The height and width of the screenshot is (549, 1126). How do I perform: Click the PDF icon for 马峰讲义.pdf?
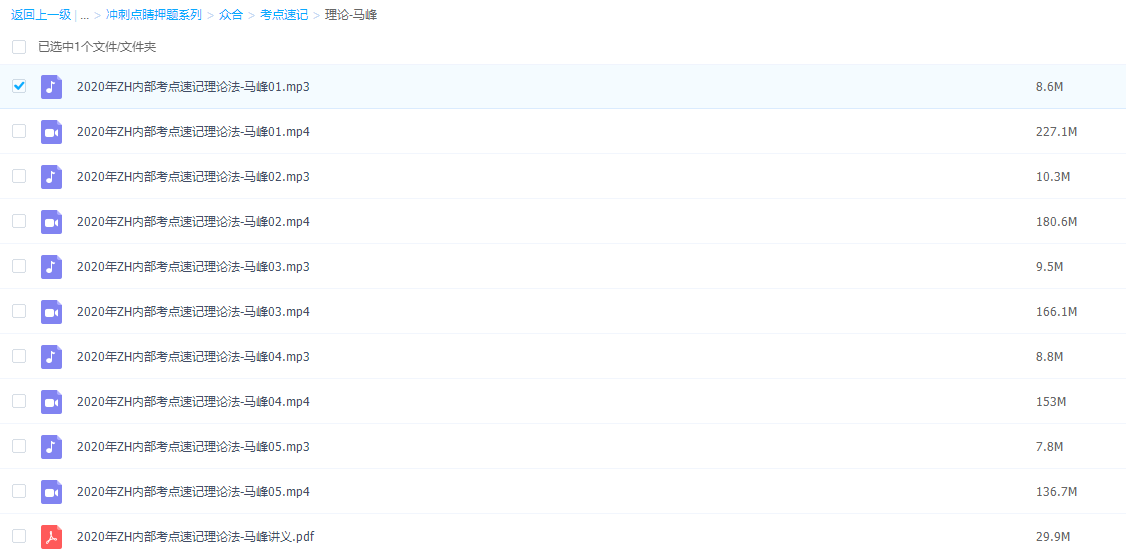click(51, 537)
